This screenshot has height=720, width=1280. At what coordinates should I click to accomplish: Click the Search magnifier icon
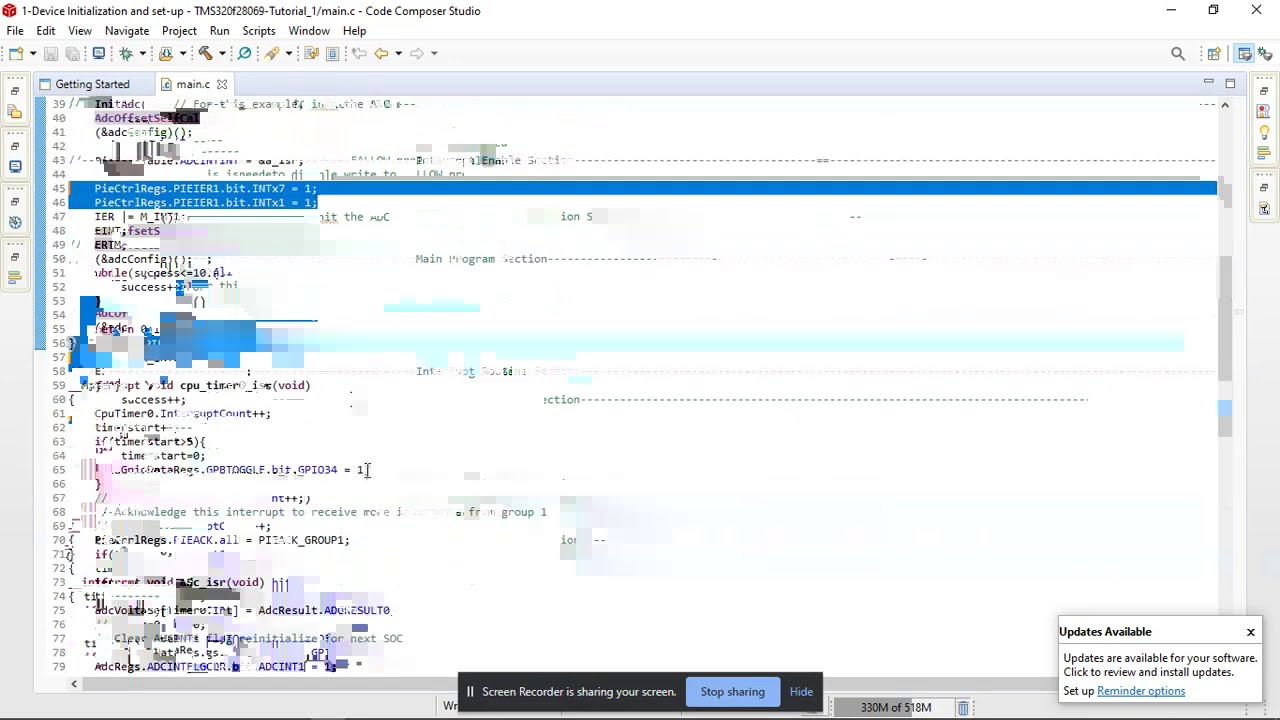[1178, 54]
